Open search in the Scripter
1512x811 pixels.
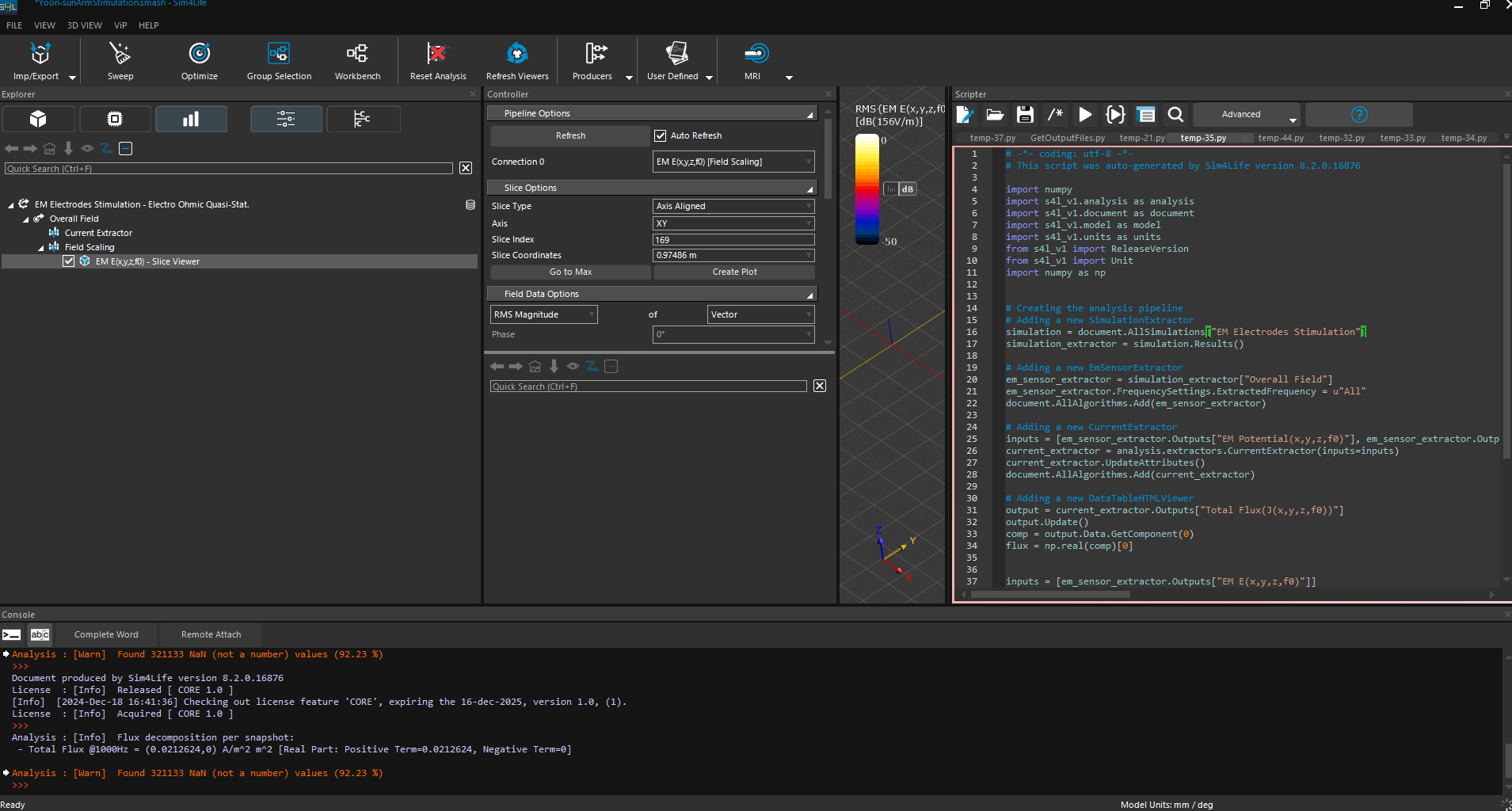pos(1175,115)
